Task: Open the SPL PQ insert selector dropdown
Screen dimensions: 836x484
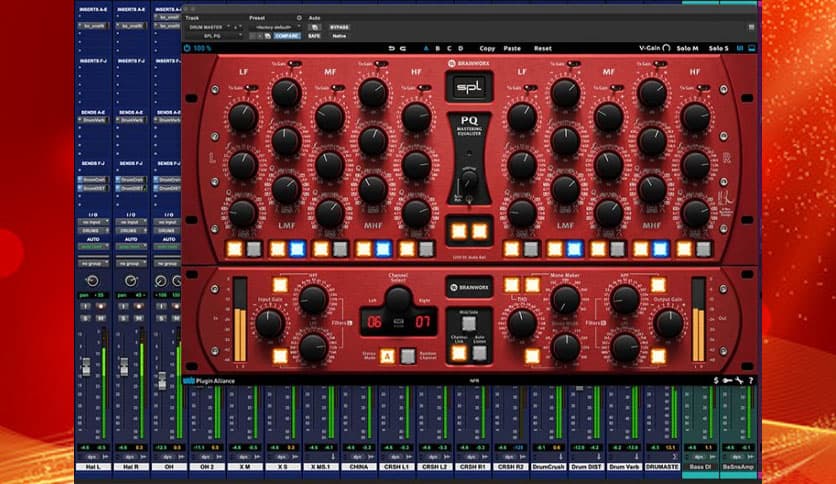Action: 214,36
